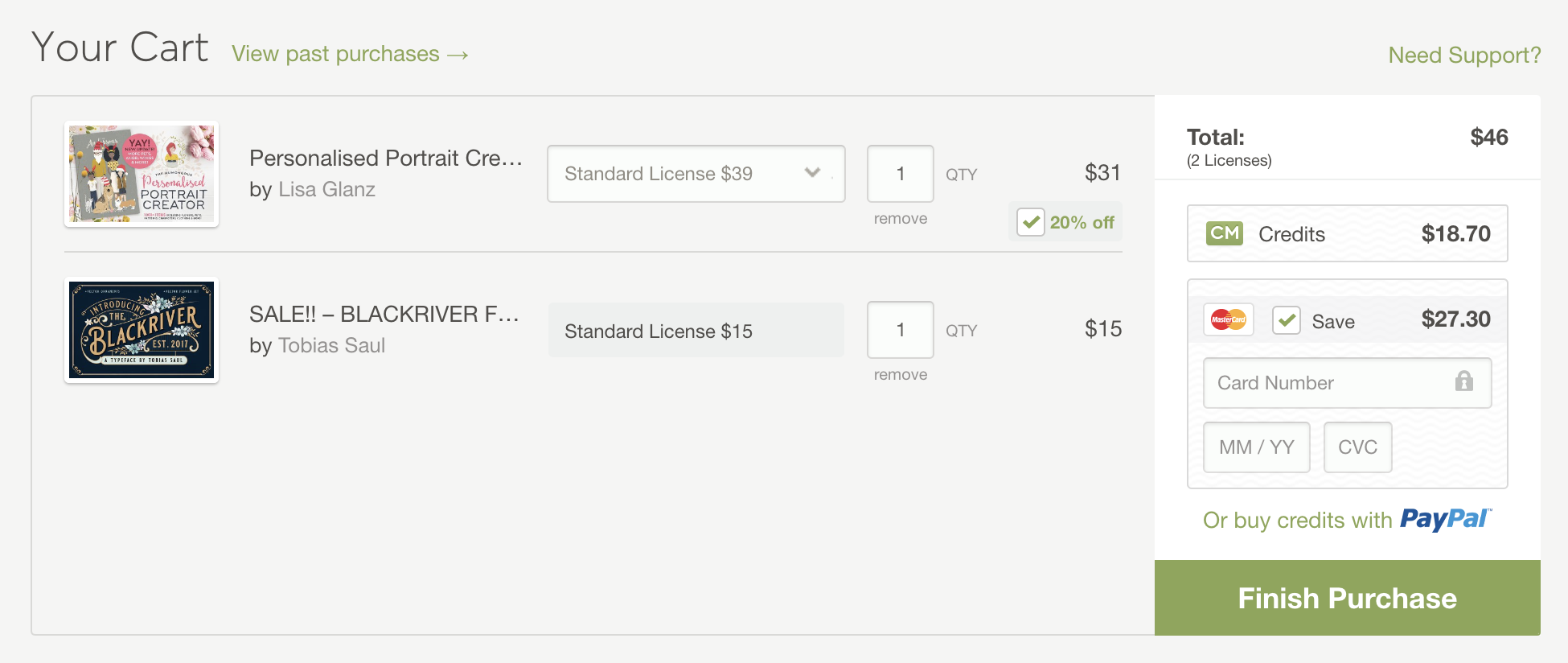Viewport: 1568px width, 663px height.
Task: Remove the Personalised Portrait Creator item
Action: tap(899, 218)
